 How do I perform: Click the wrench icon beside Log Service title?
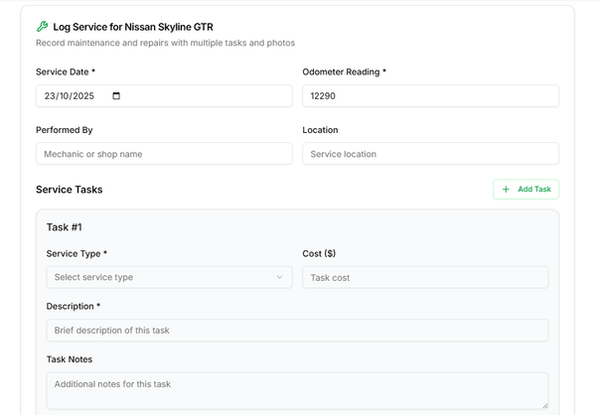[42, 27]
